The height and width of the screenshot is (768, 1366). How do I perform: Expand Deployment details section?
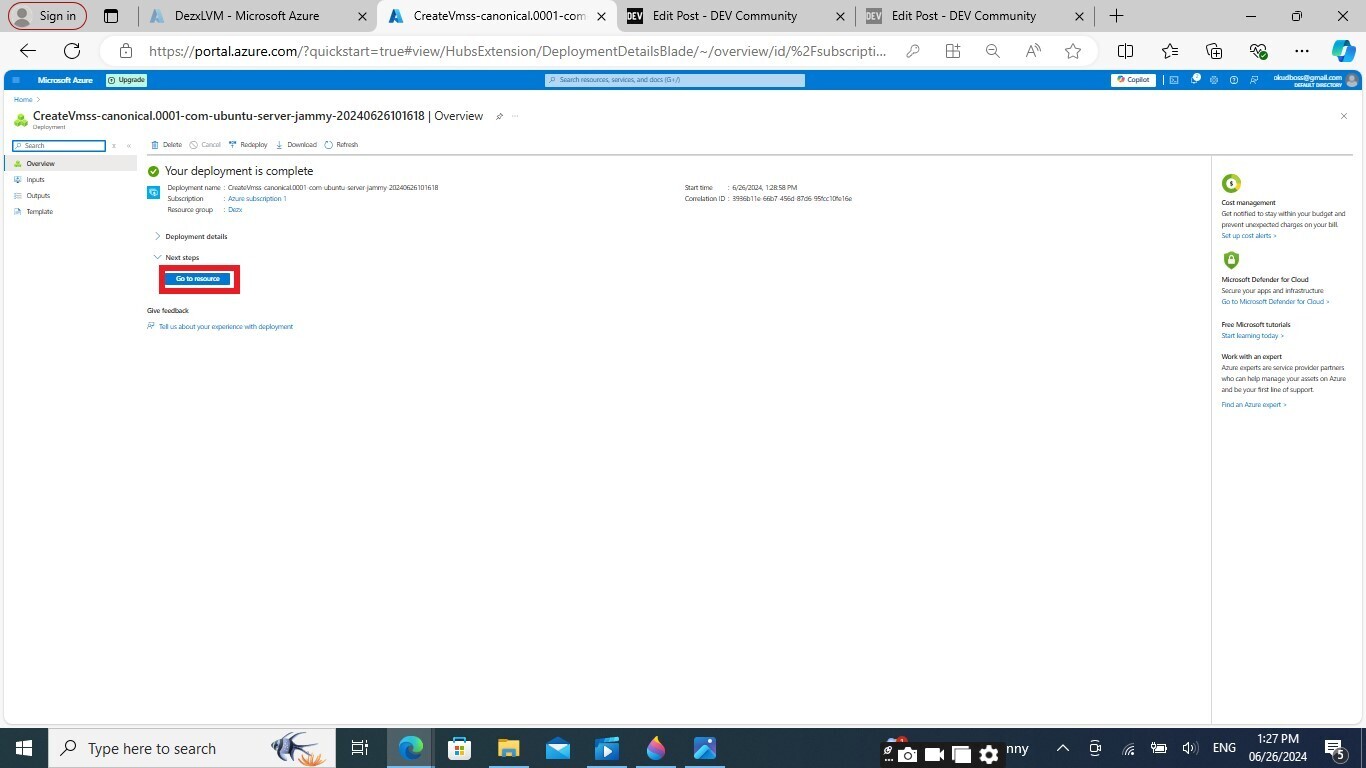point(190,237)
